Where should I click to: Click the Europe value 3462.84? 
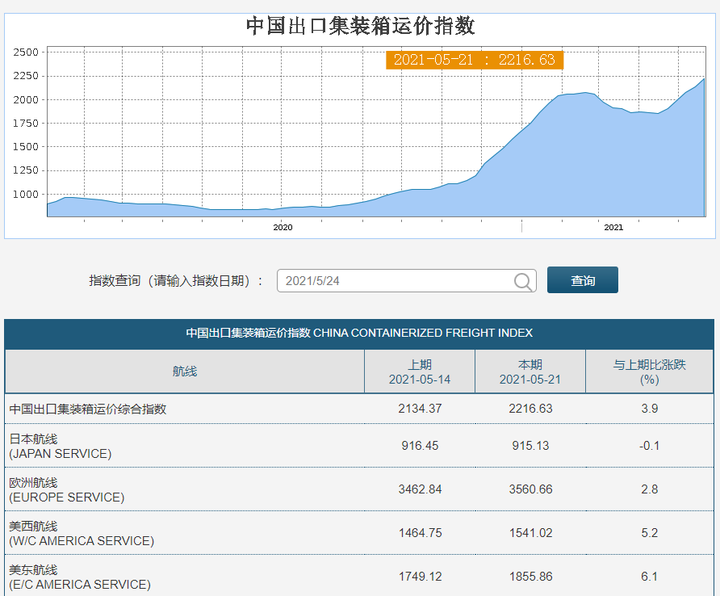click(x=420, y=489)
